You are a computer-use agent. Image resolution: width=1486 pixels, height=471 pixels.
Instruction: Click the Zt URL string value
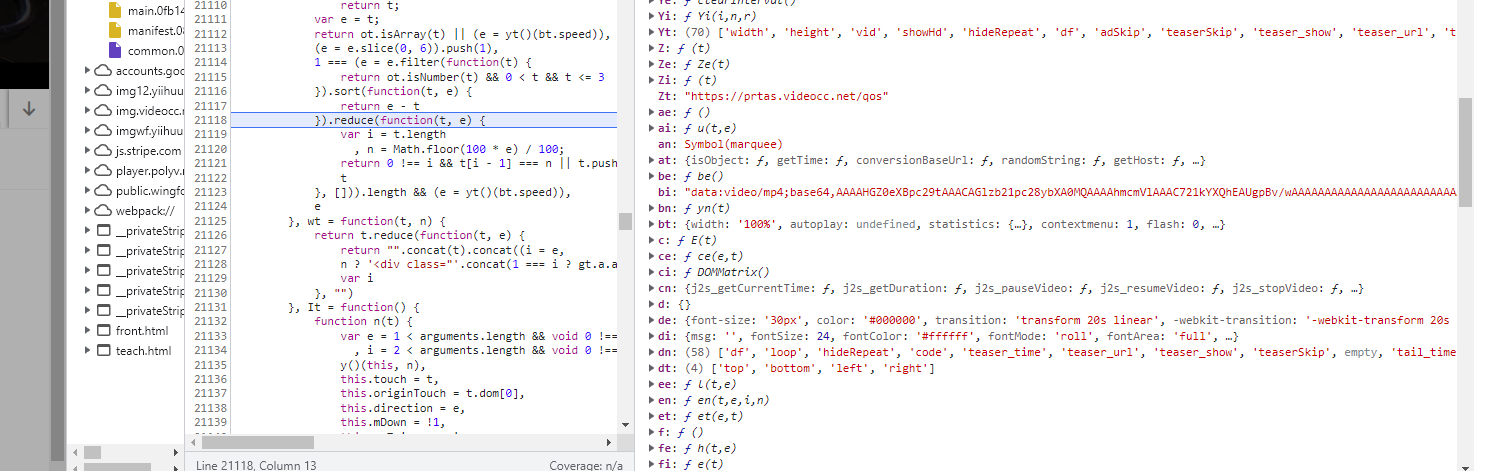pos(787,96)
